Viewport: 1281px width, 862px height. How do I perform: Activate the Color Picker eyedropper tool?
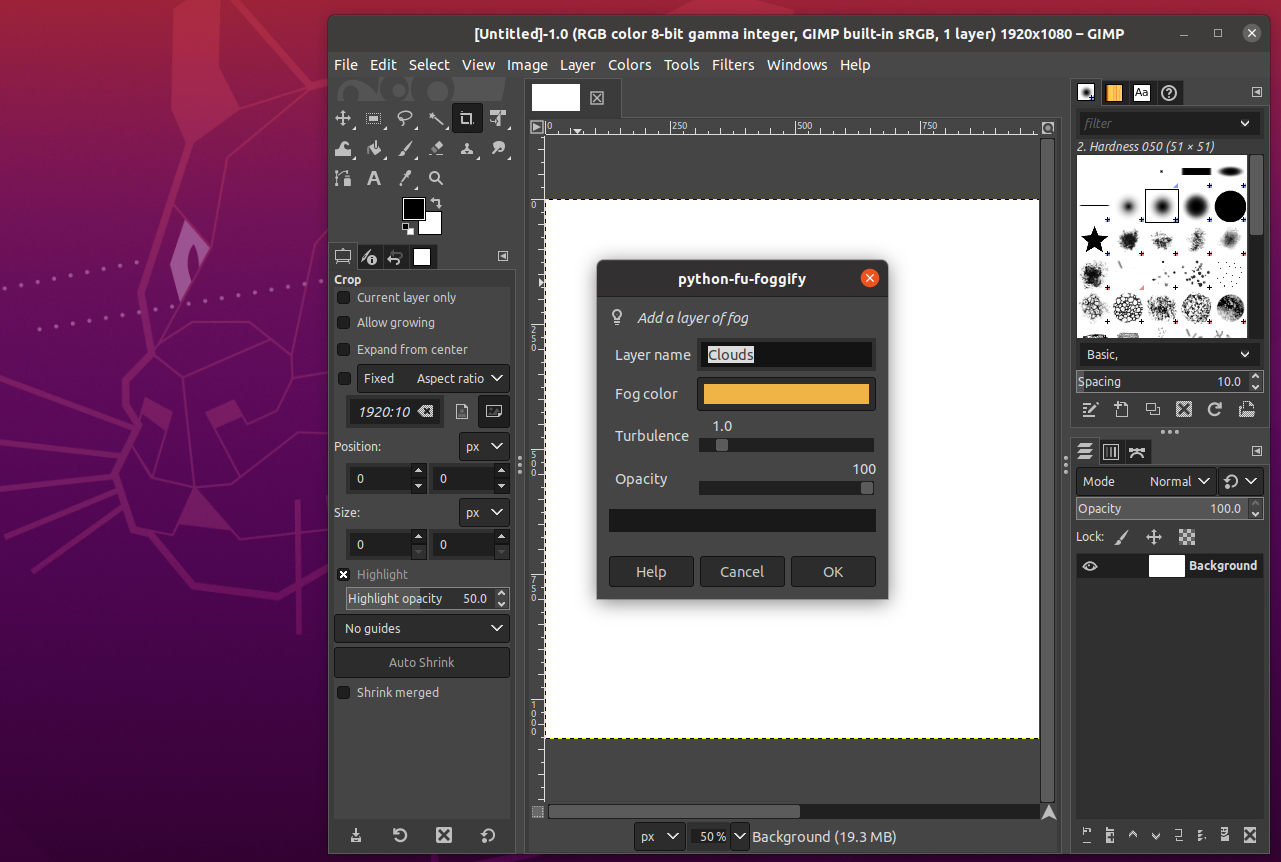tap(405, 178)
